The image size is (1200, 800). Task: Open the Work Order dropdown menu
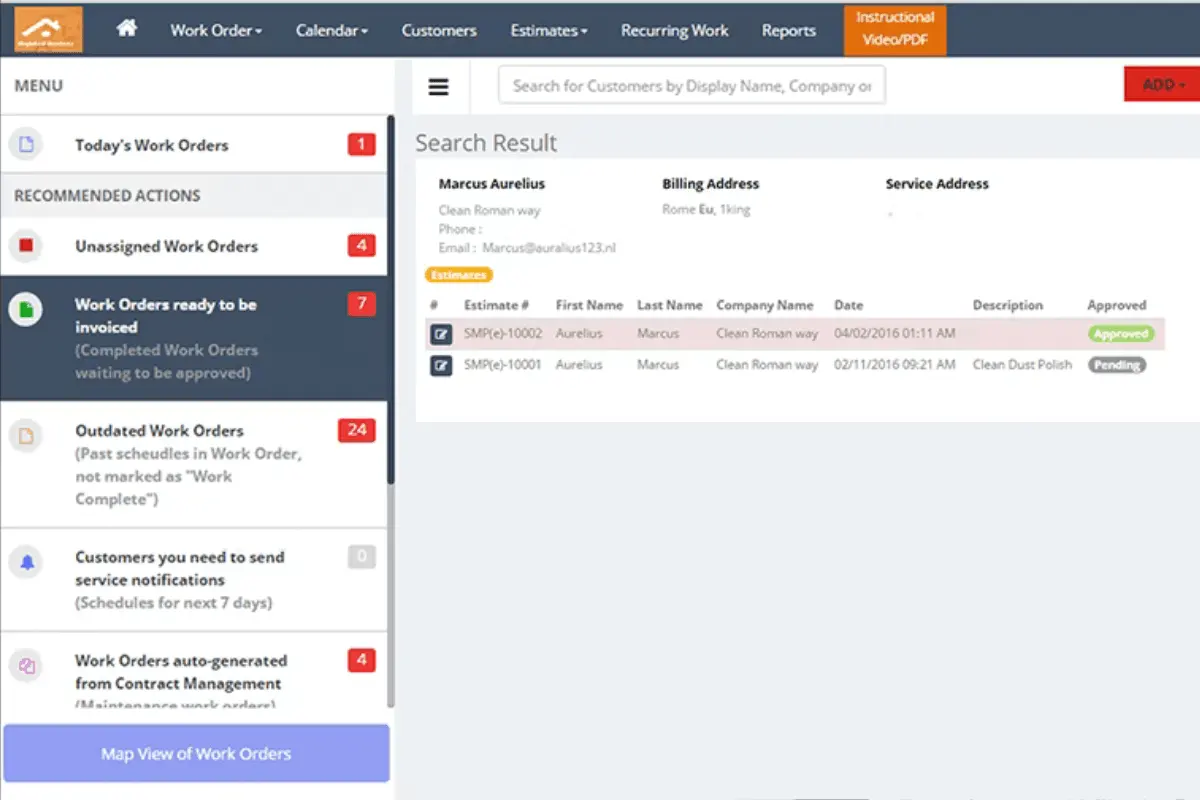(x=216, y=30)
